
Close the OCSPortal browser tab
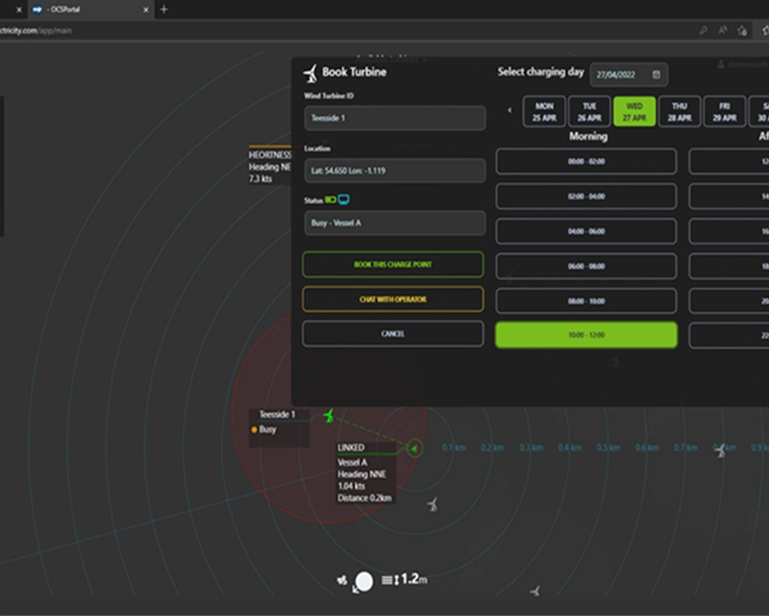[146, 9]
